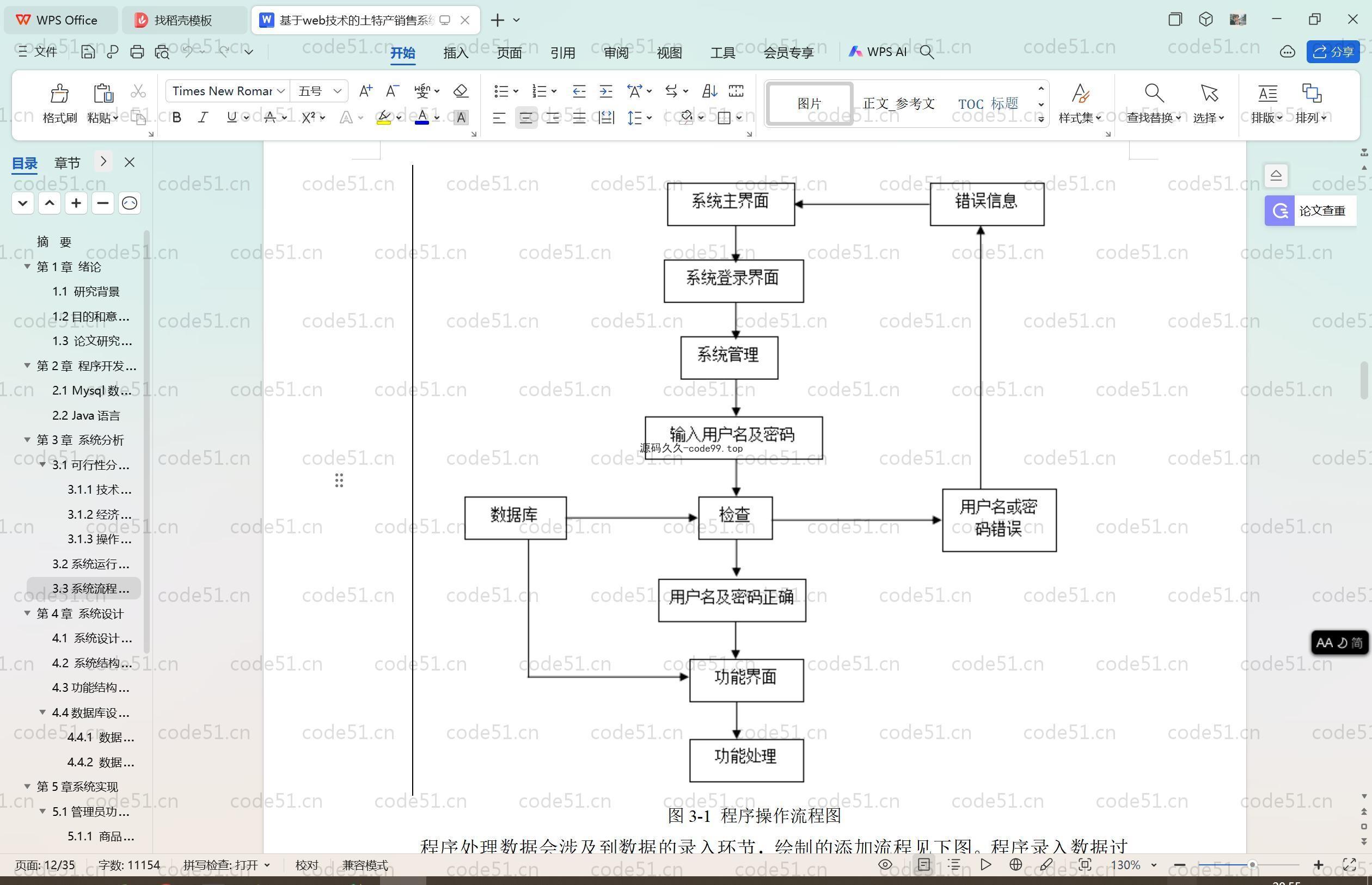Click the smart outline icon in navigation pane
Viewport: 1372px width, 885px height.
click(130, 203)
